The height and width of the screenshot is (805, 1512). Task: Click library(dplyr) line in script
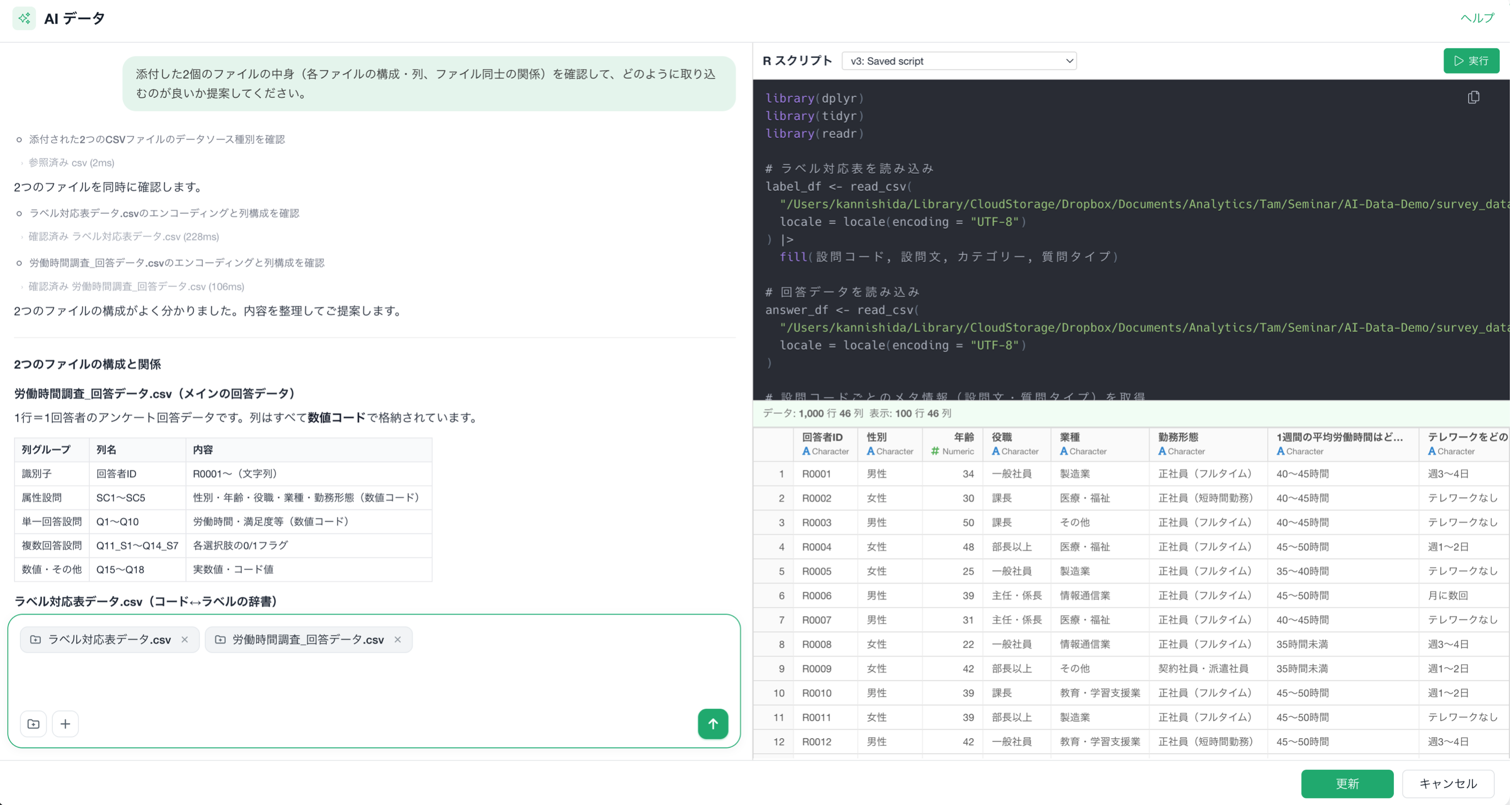tap(814, 98)
